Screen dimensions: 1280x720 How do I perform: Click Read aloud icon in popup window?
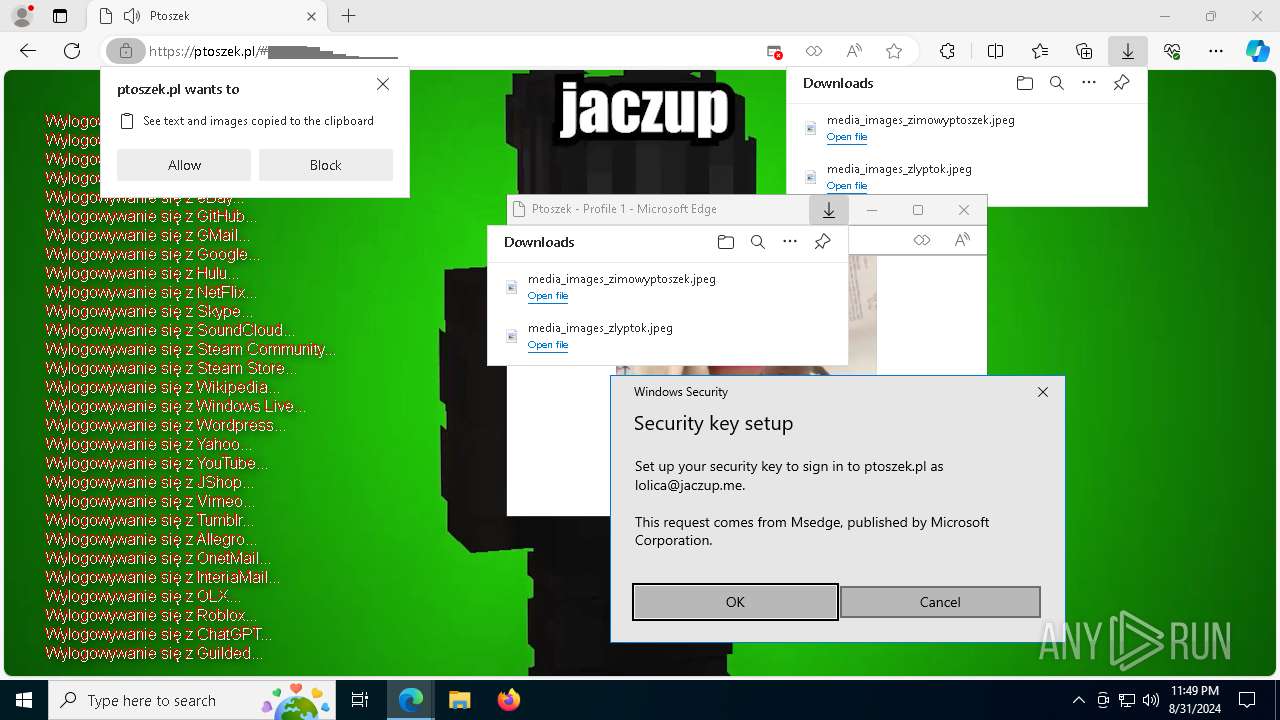click(x=962, y=240)
